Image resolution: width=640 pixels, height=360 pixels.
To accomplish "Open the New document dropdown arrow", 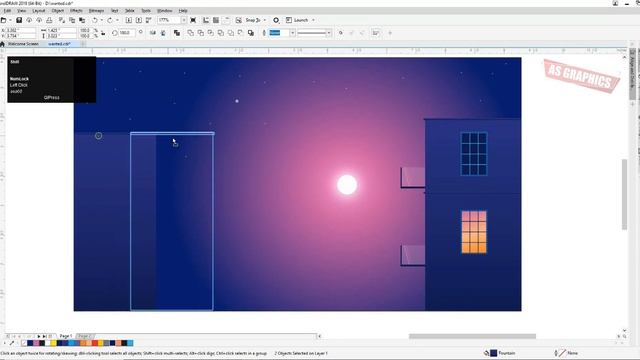I will click(10, 20).
